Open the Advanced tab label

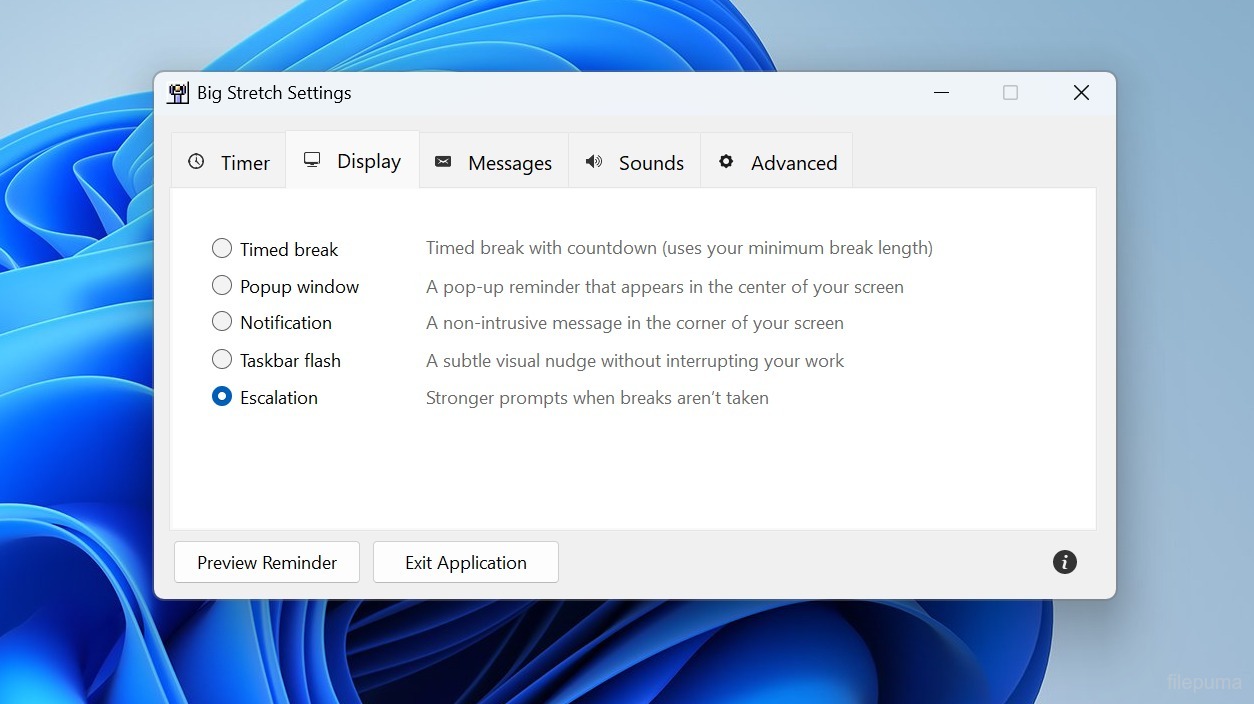794,163
